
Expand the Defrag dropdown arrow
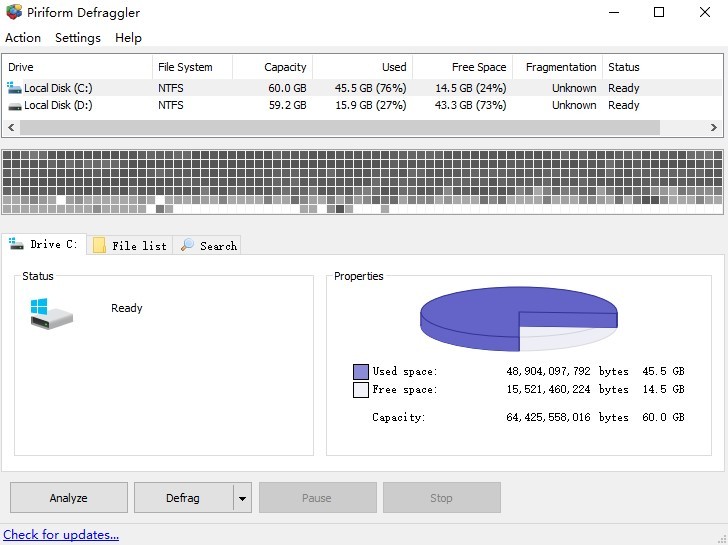(242, 498)
